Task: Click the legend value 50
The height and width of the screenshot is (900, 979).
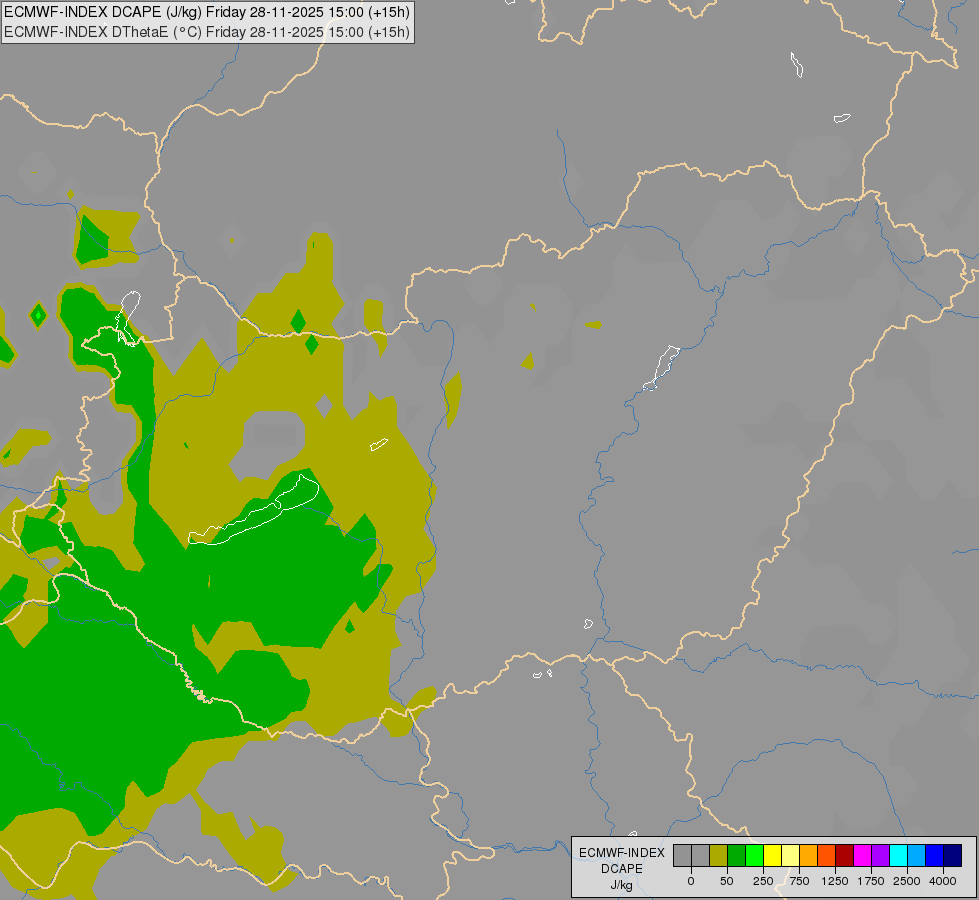Action: 727,881
